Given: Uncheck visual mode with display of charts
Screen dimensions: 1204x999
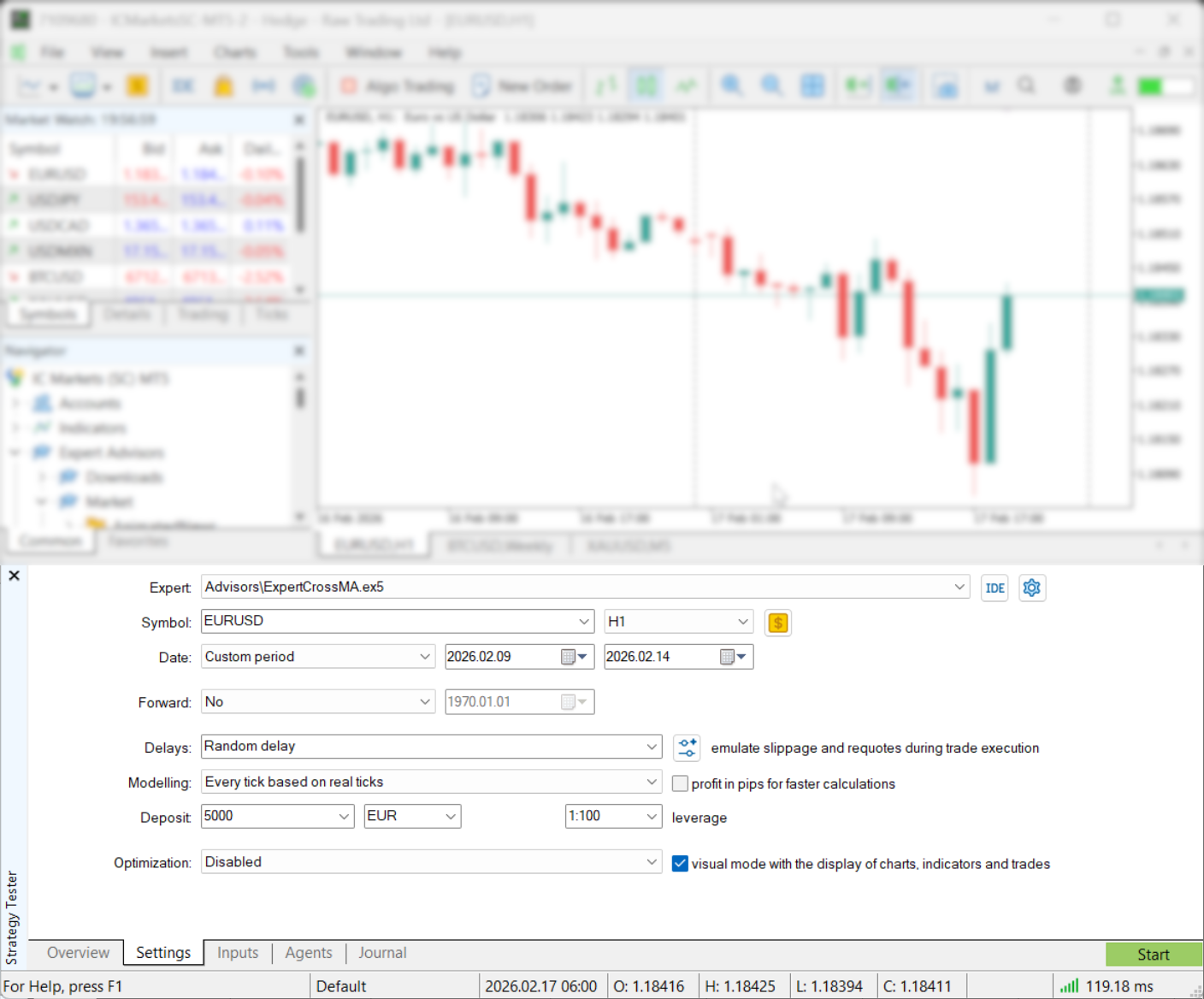Looking at the screenshot, I should [x=681, y=864].
